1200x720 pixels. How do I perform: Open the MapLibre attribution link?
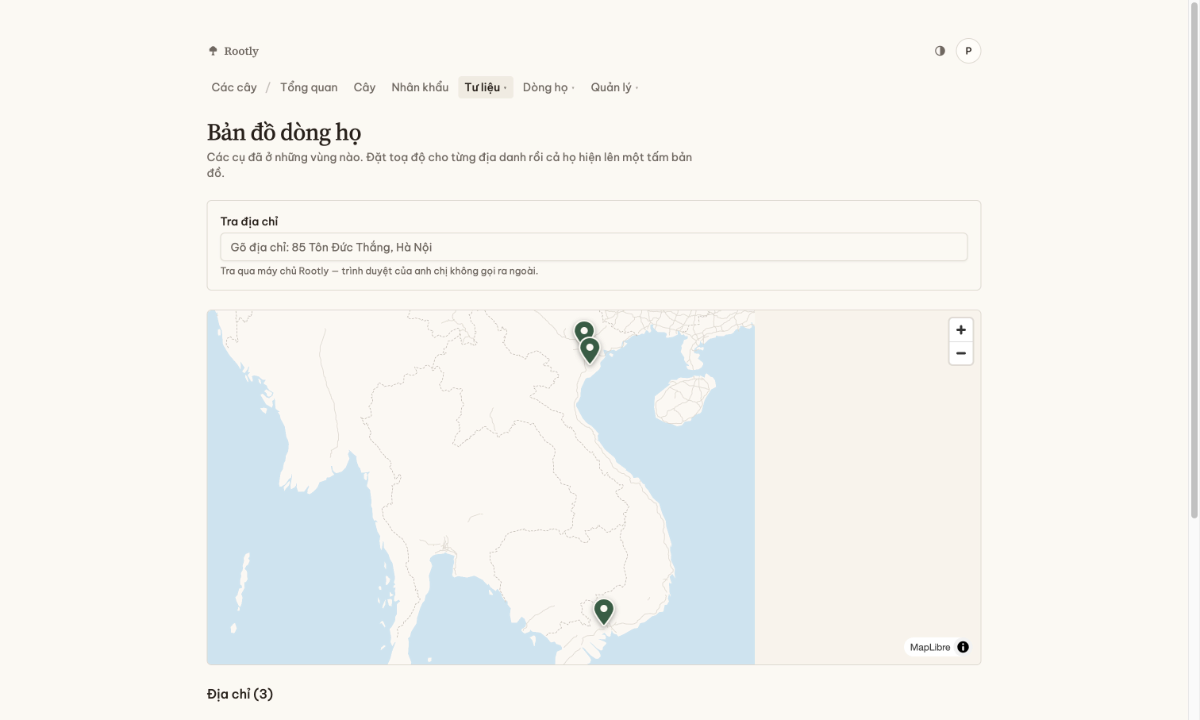[930, 647]
